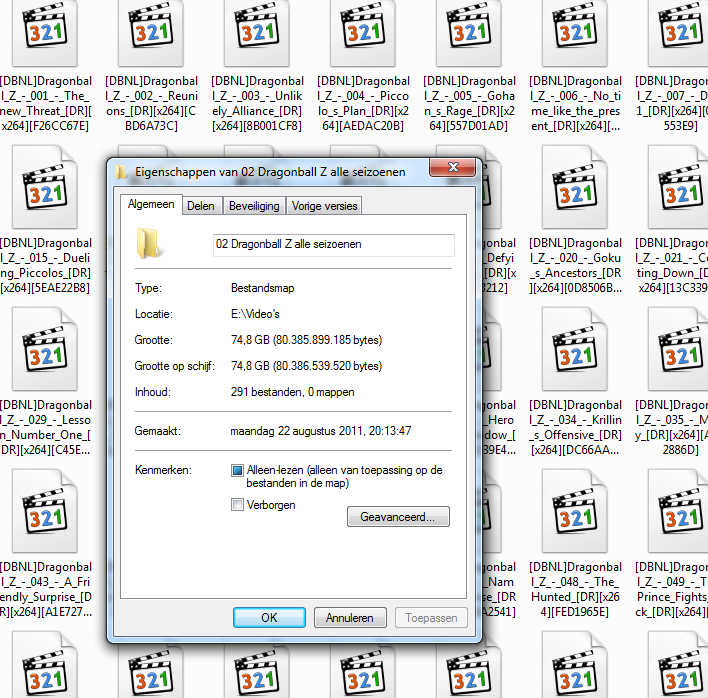Viewport: 708px width, 698px height.
Task: Open the Geavanceerd... attributes dialog
Action: (x=398, y=517)
